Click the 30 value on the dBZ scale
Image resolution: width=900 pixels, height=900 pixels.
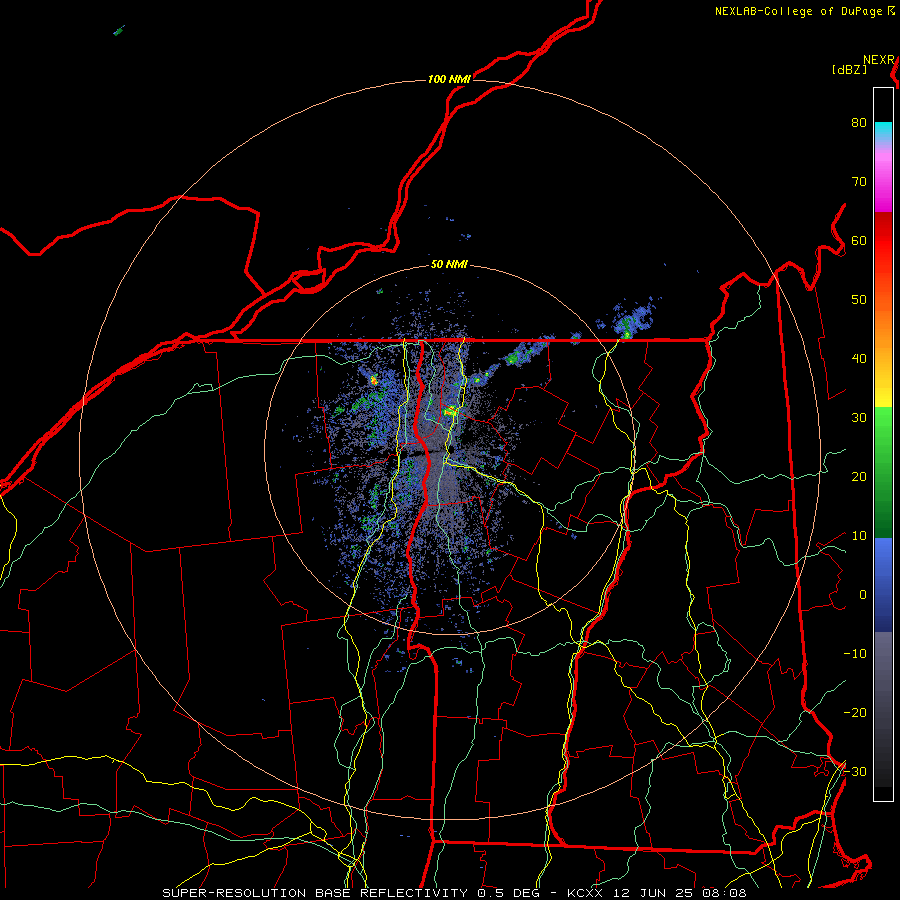tap(859, 418)
